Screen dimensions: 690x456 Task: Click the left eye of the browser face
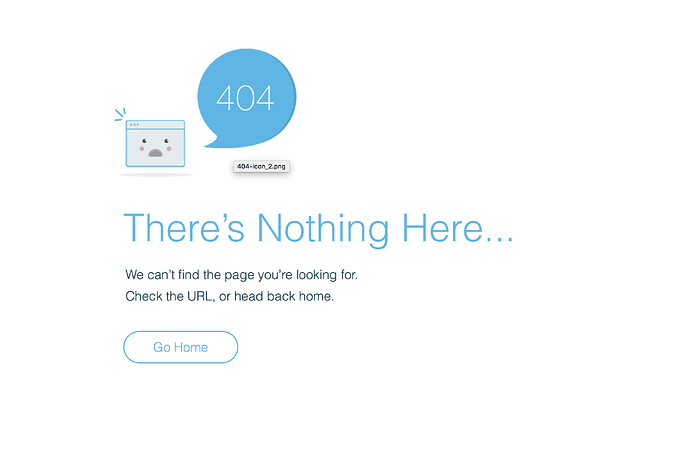(x=144, y=141)
